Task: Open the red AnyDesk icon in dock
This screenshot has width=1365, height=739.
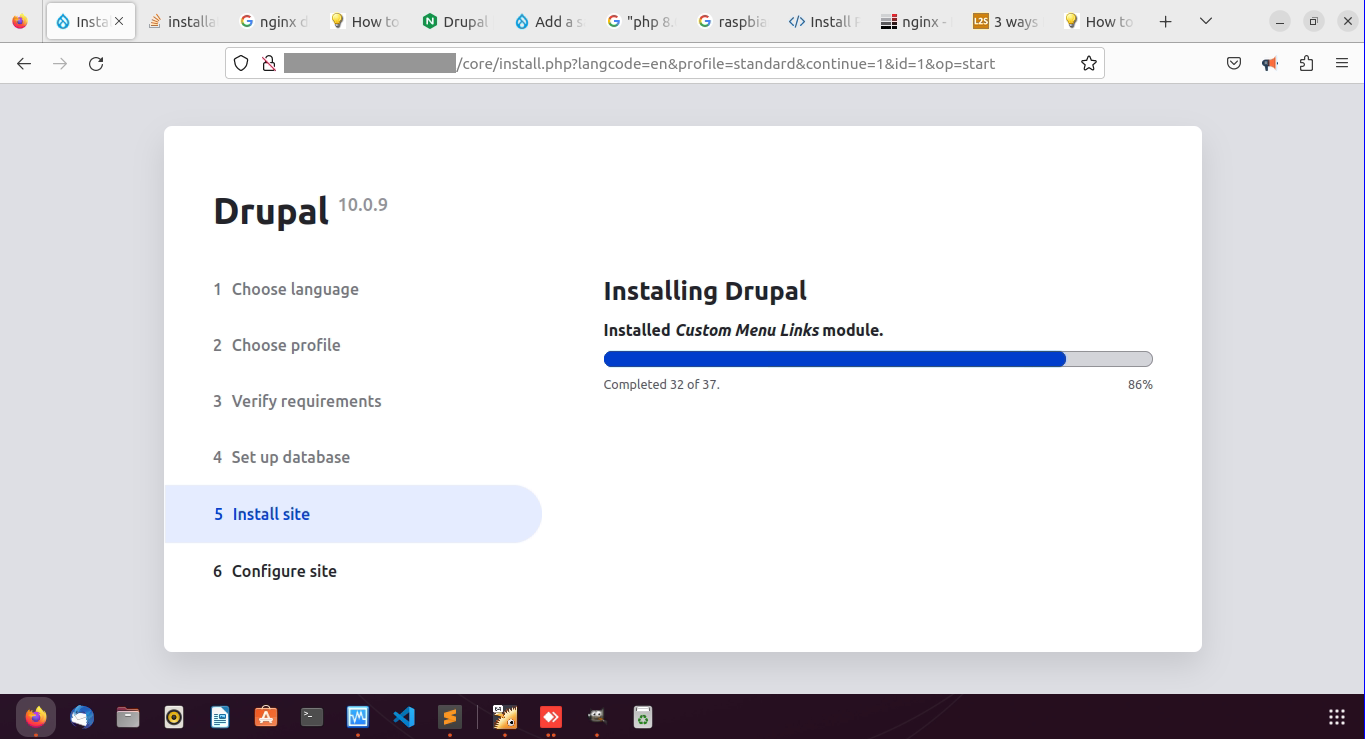Action: click(551, 717)
